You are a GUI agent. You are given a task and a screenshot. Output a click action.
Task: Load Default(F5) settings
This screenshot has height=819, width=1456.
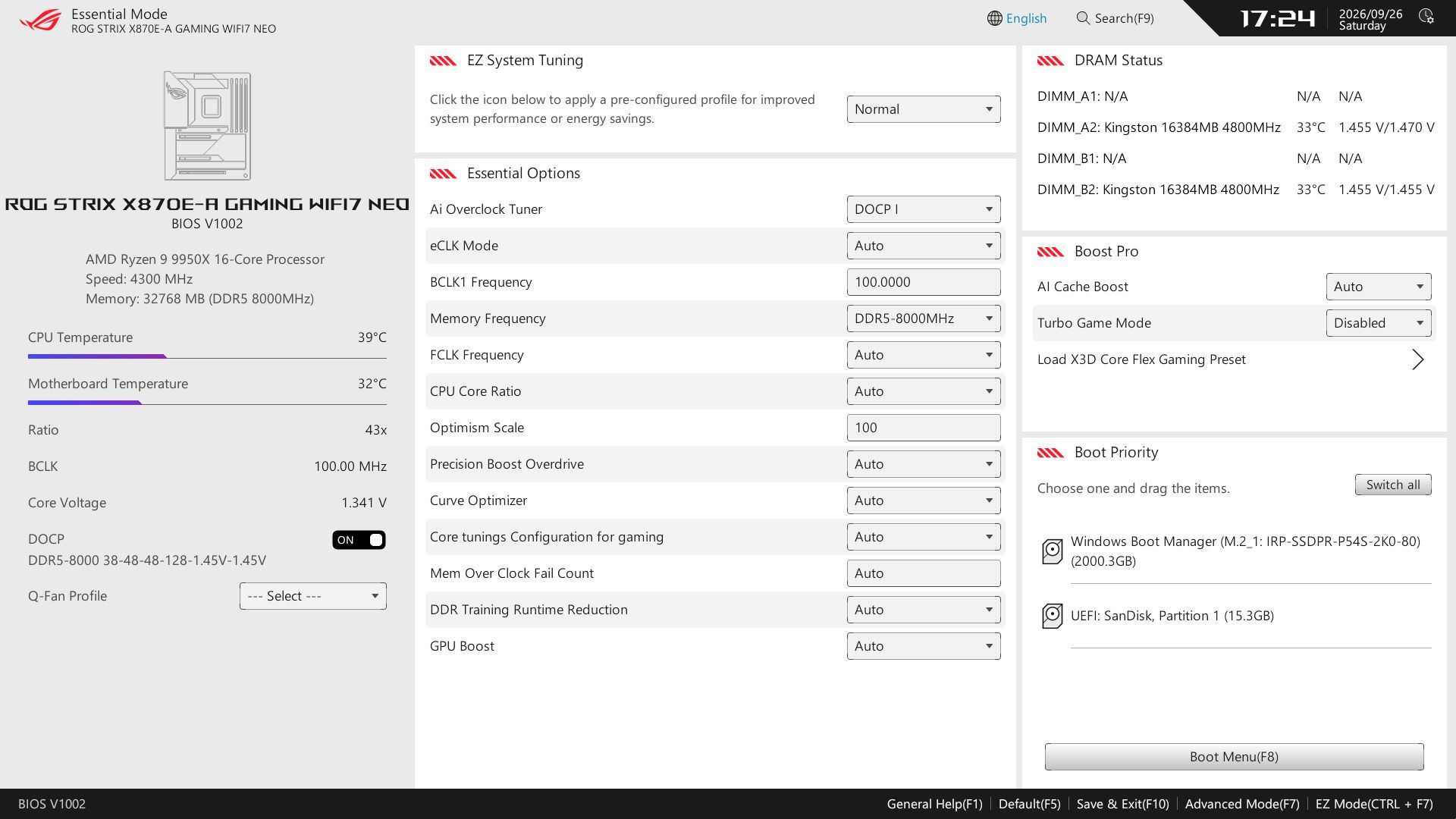1029,804
